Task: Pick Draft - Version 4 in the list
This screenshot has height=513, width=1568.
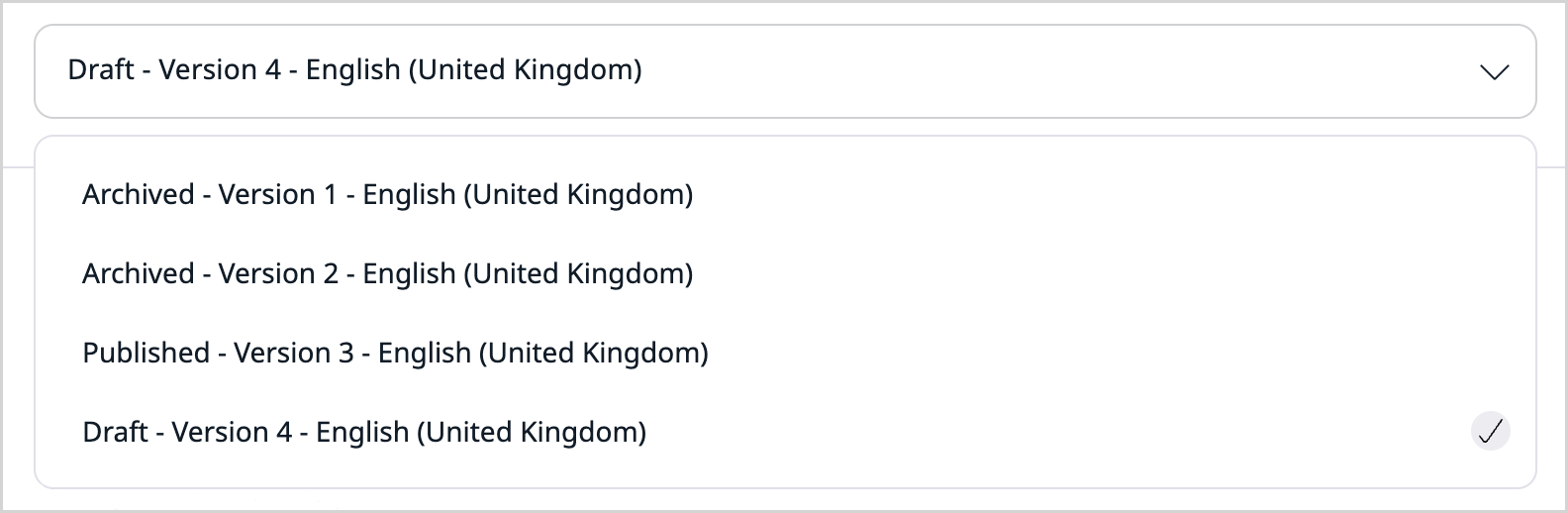Action: pyautogui.click(x=364, y=432)
